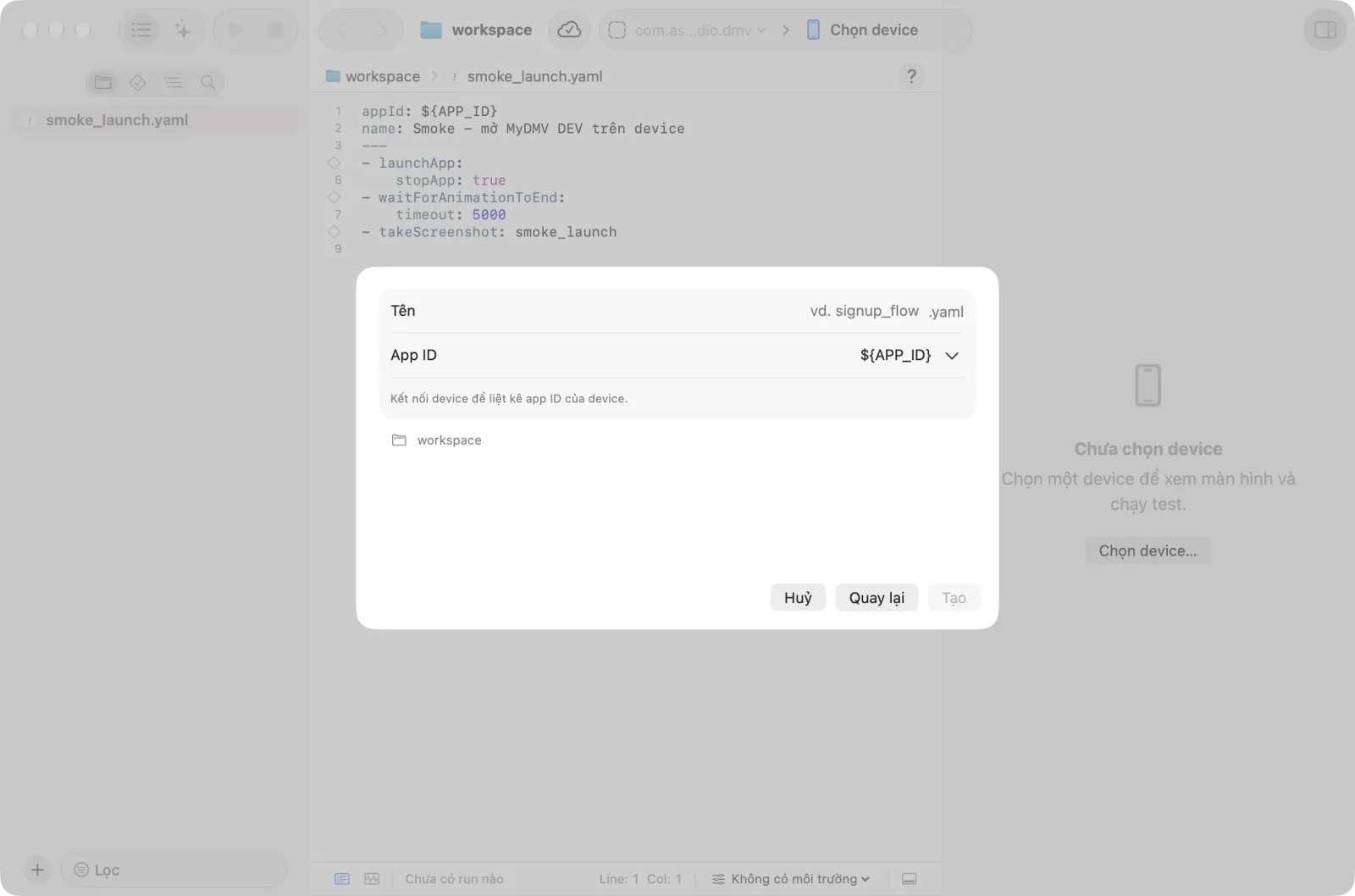Click the play run button
The image size is (1355, 896).
[235, 30]
